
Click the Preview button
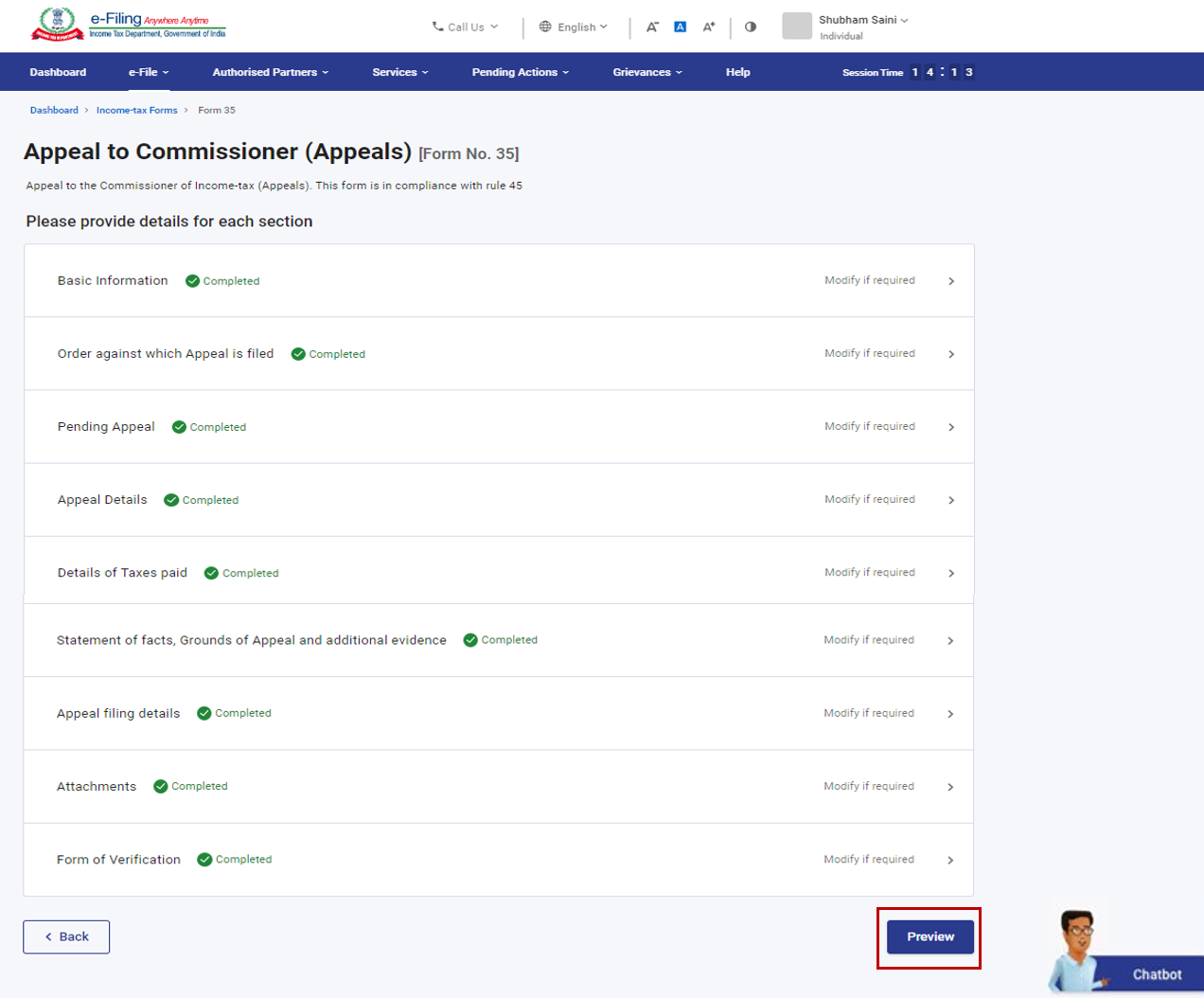point(930,936)
